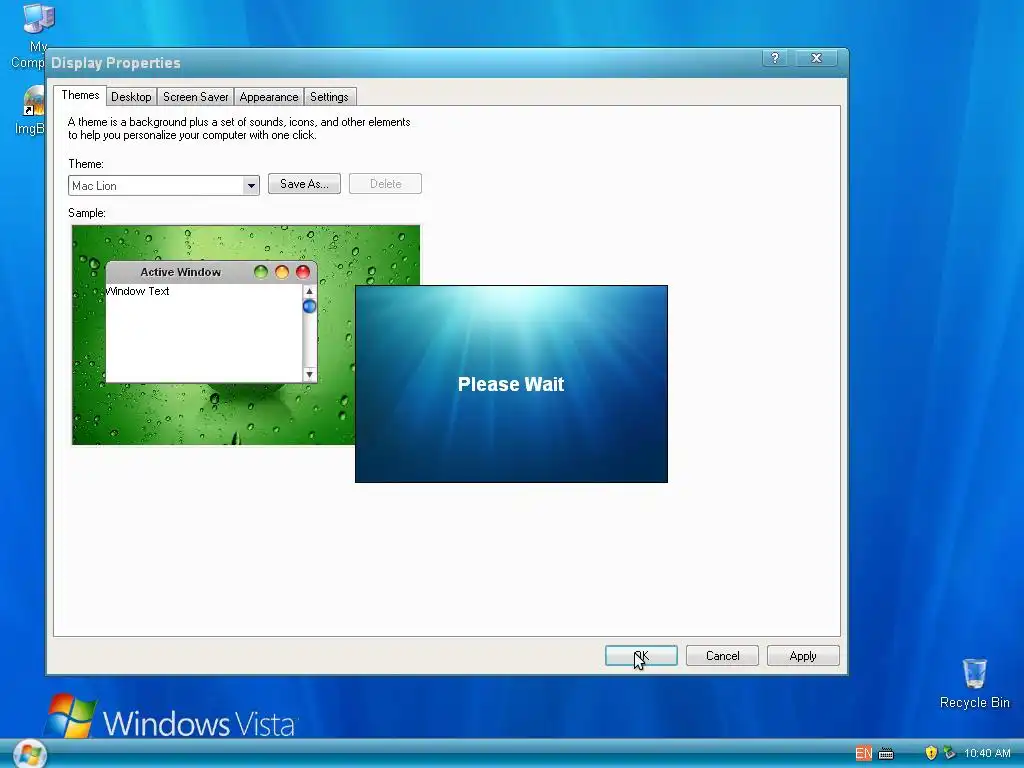1024x768 pixels.
Task: Click the Mac Lion theme combo box
Action: (x=164, y=186)
